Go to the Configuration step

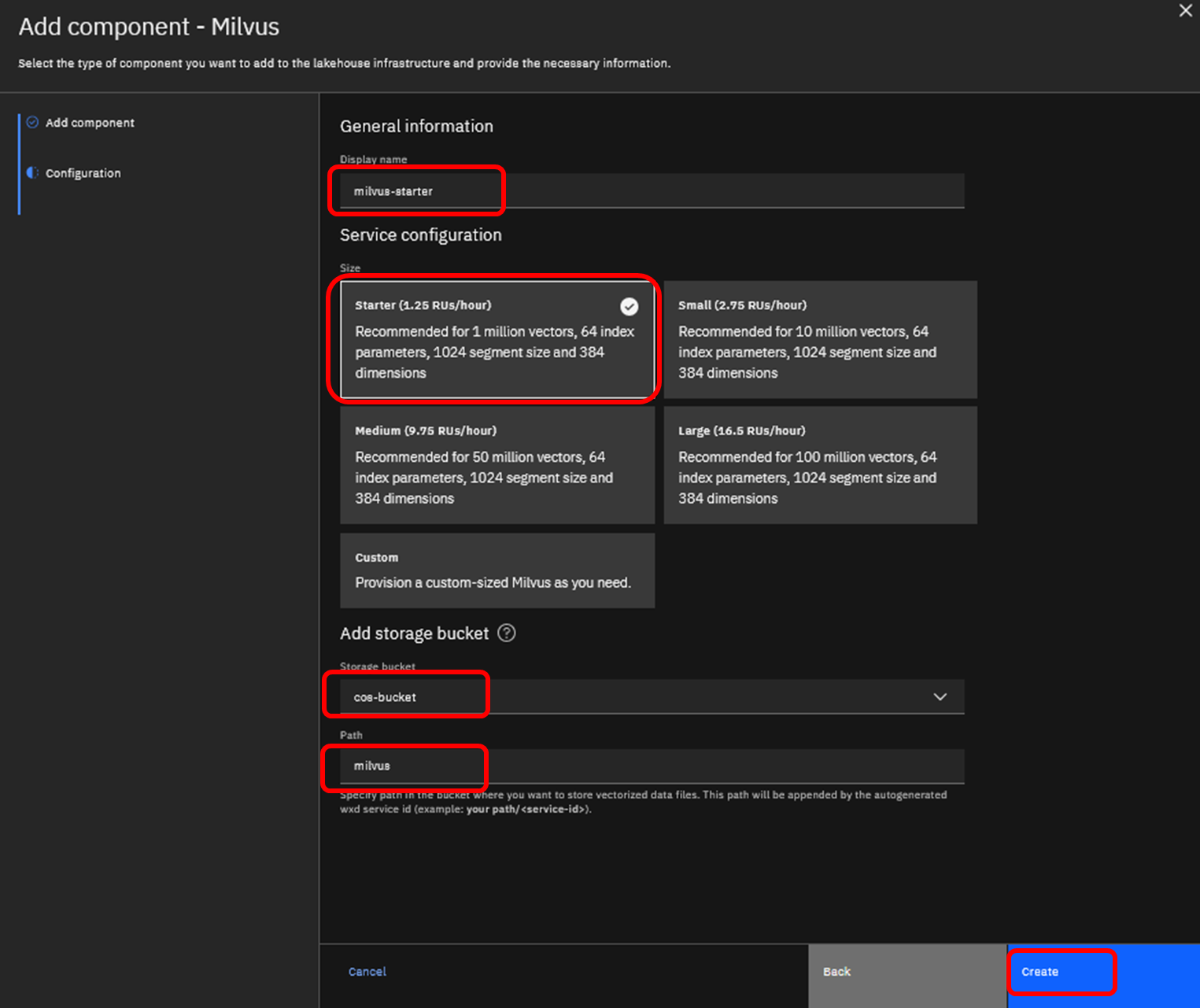click(x=83, y=173)
